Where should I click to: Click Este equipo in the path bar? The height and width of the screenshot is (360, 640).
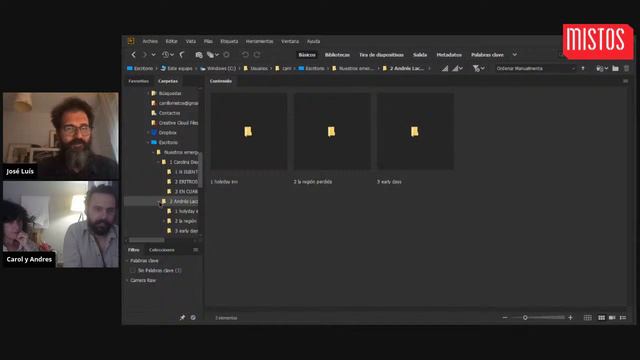click(176, 69)
